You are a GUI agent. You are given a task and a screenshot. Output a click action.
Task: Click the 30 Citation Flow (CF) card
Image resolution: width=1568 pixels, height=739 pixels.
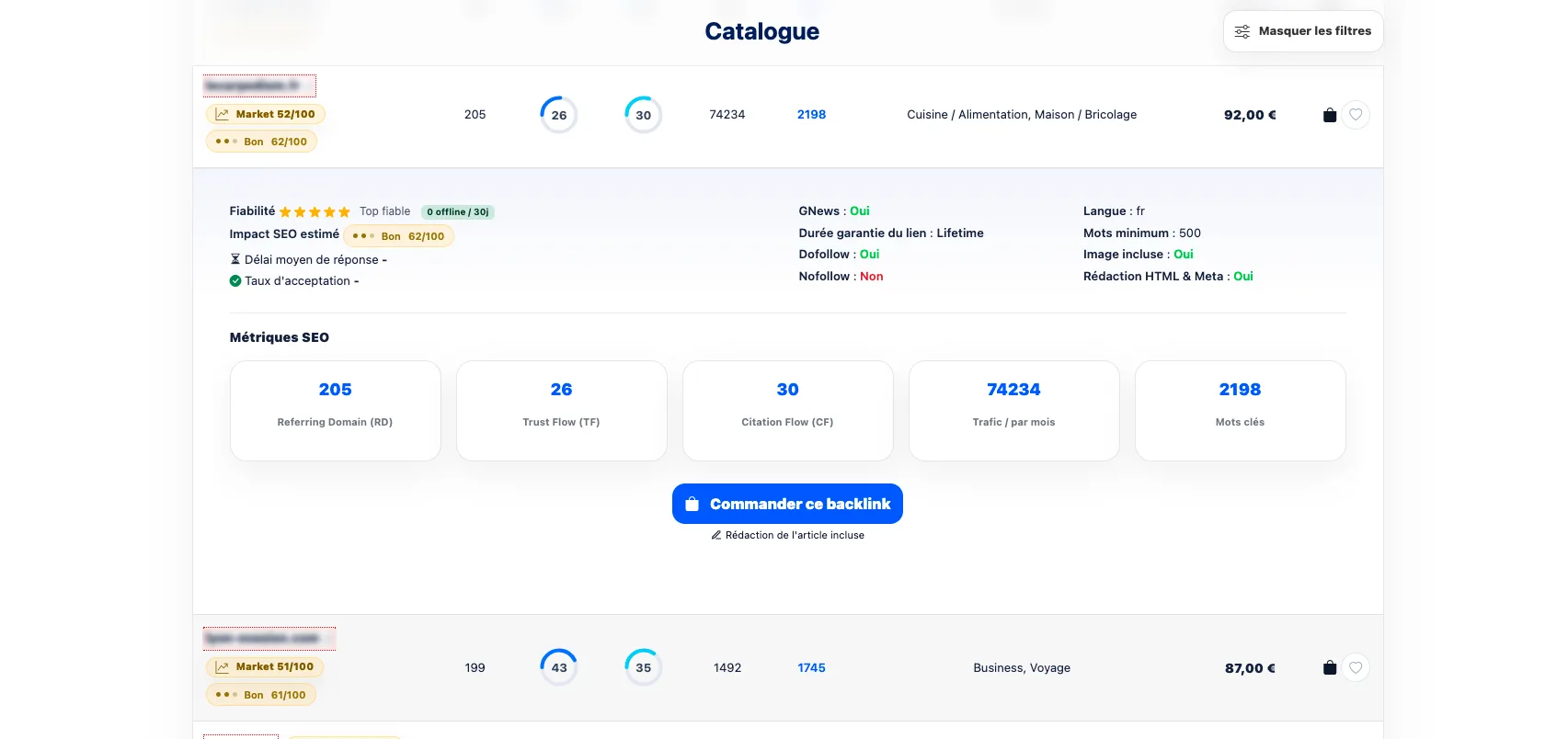(787, 411)
